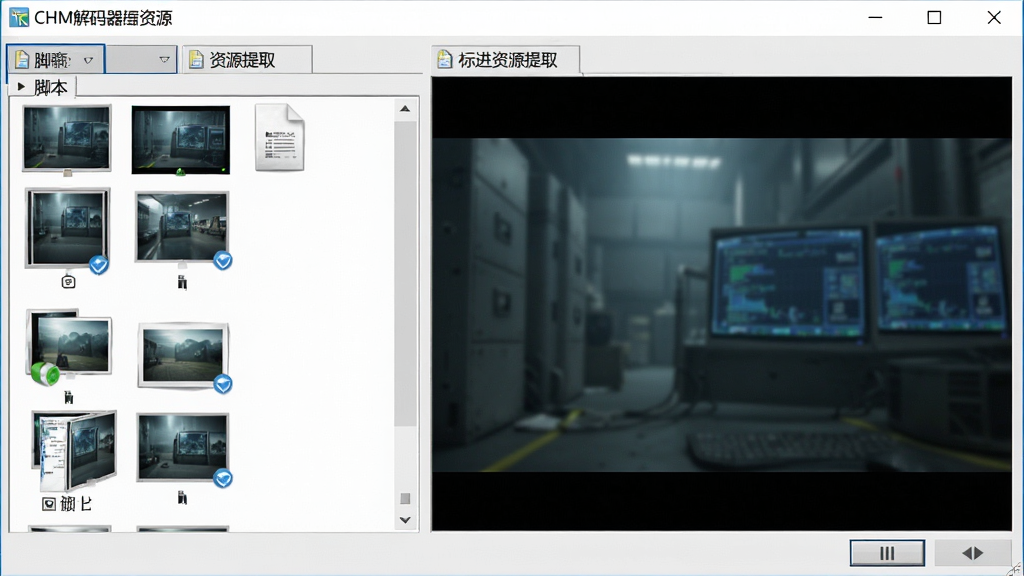Viewport: 1024px width, 576px height.
Task: Switch to the 标进资源提取 tab
Action: (505, 60)
